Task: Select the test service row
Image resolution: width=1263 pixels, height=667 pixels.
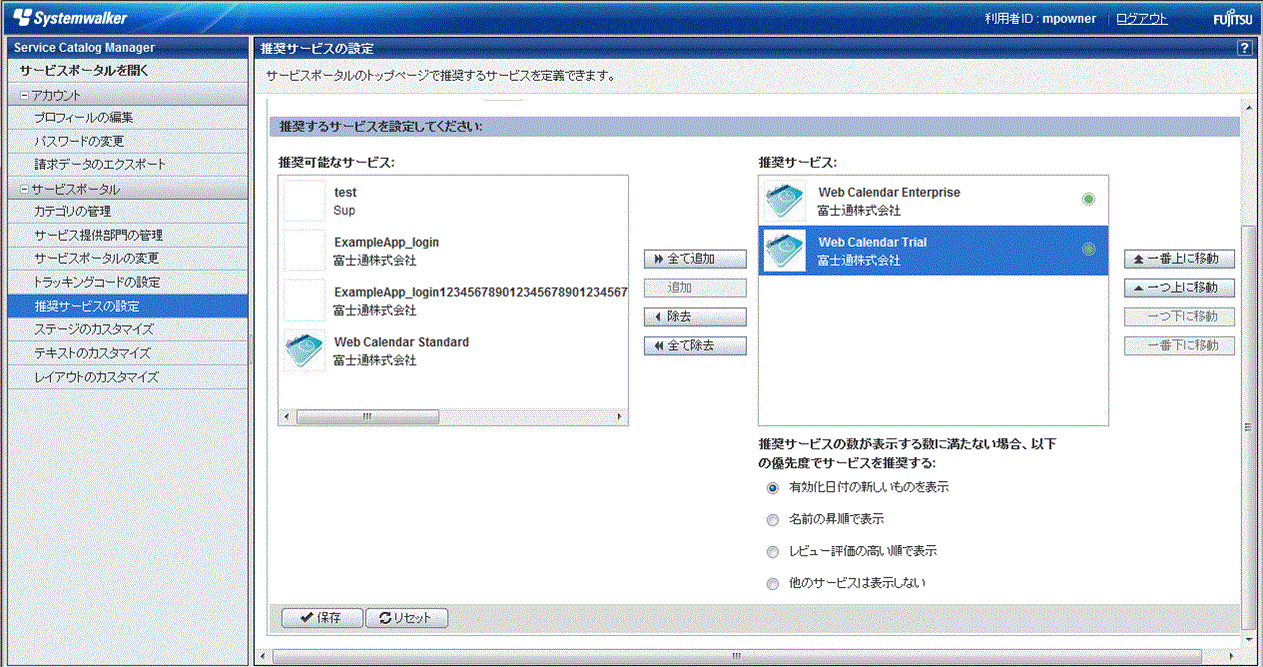Action: (x=453, y=201)
